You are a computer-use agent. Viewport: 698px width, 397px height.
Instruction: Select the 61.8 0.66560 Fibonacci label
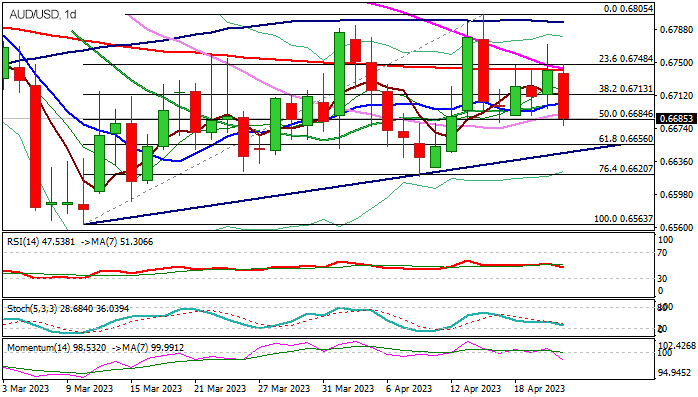pos(626,139)
